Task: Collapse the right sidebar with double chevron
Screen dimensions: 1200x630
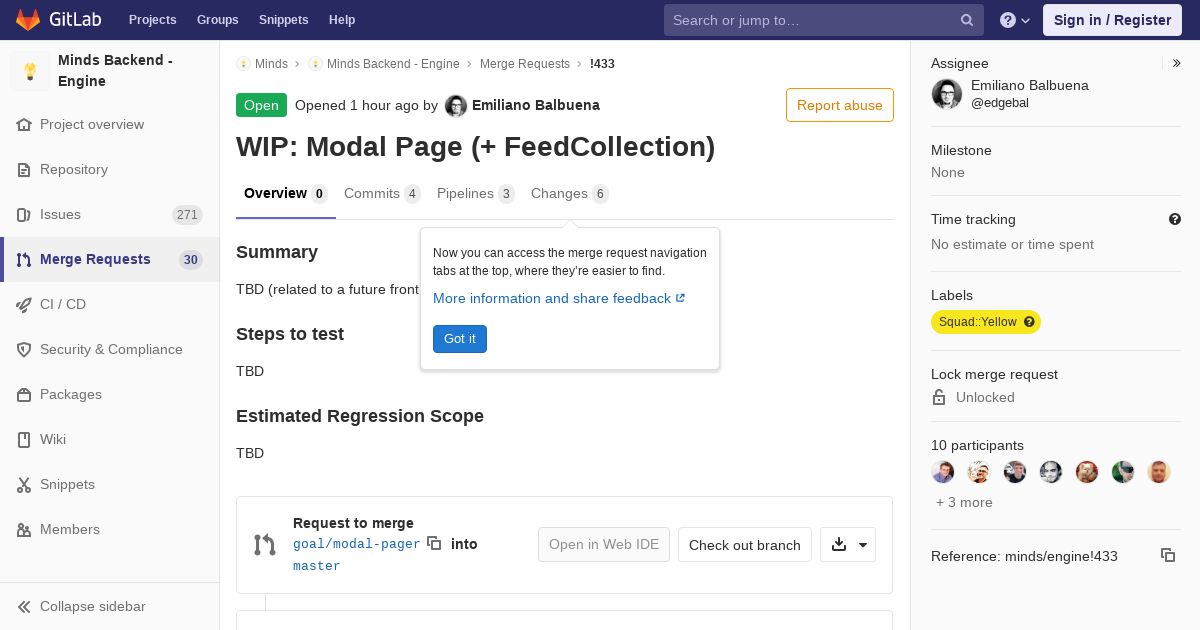Action: point(1176,63)
